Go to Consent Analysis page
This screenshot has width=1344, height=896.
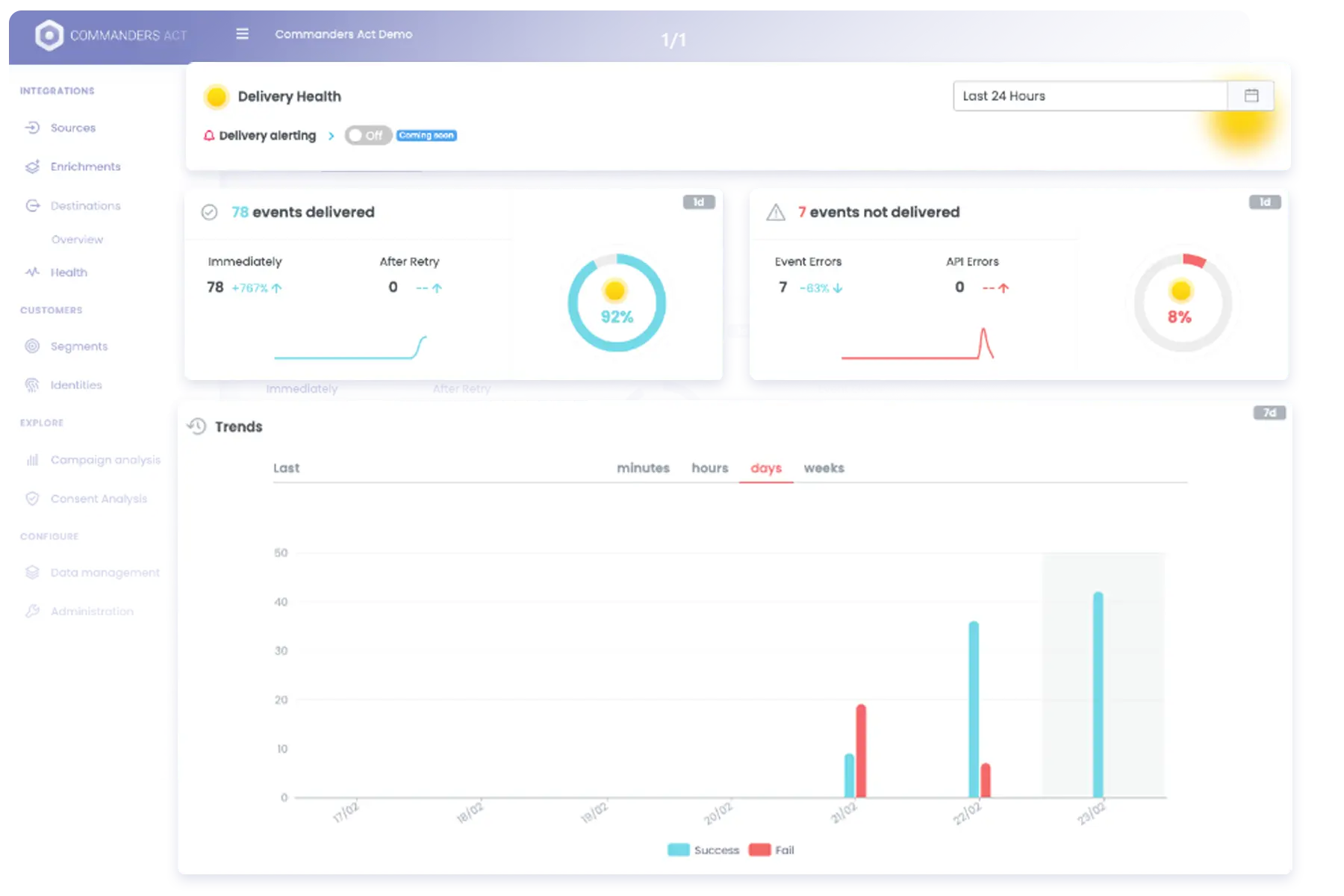pos(99,499)
